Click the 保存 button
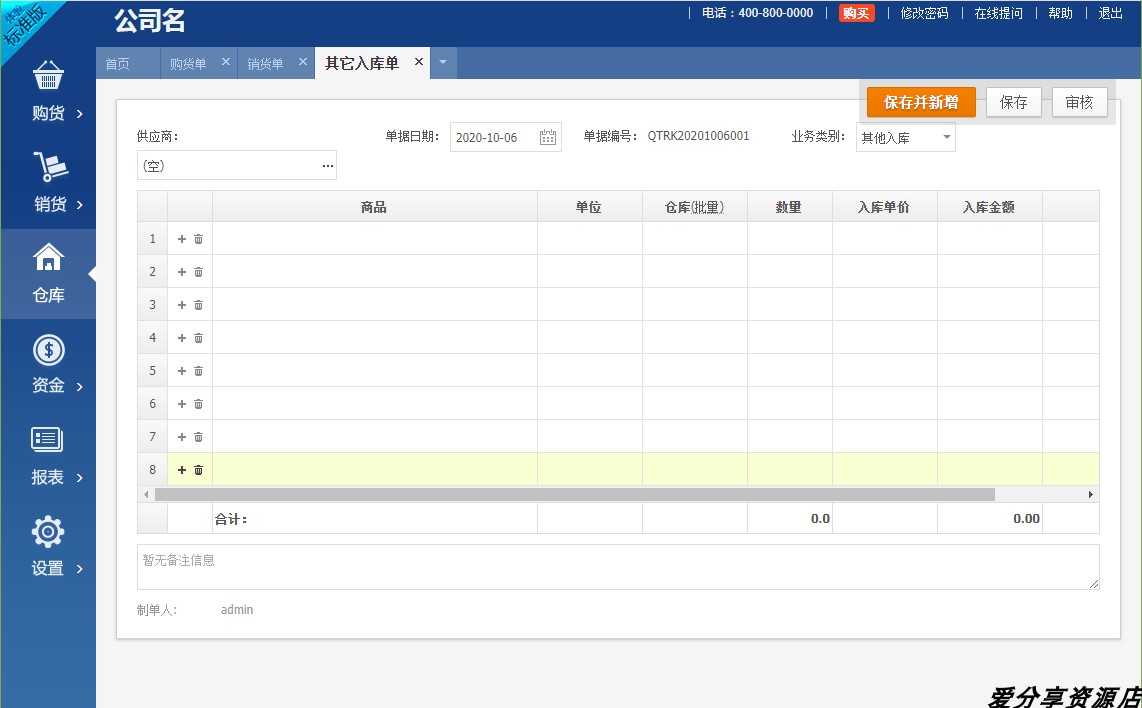The height and width of the screenshot is (708, 1142). click(1014, 102)
